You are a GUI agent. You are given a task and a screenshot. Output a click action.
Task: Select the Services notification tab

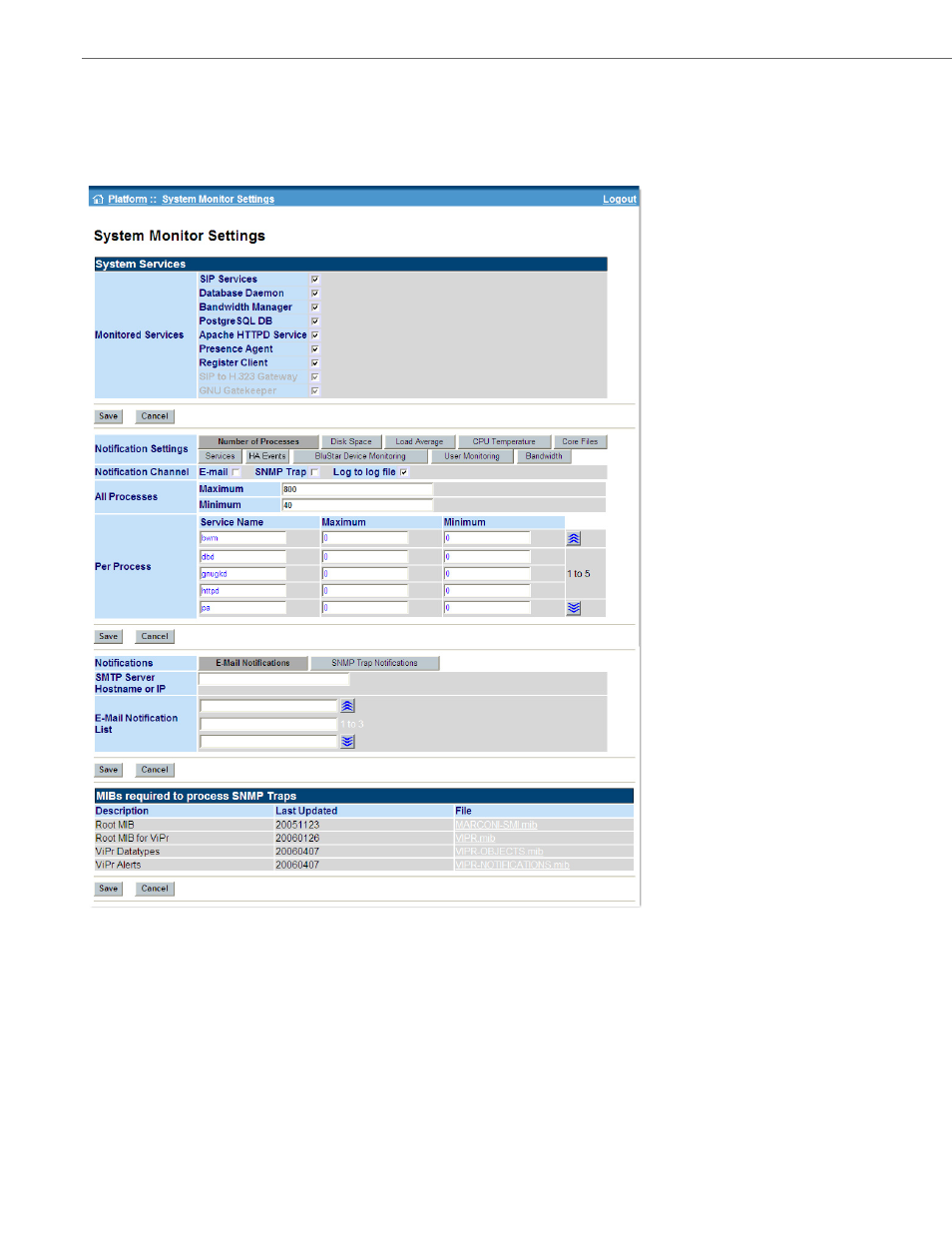[x=221, y=456]
